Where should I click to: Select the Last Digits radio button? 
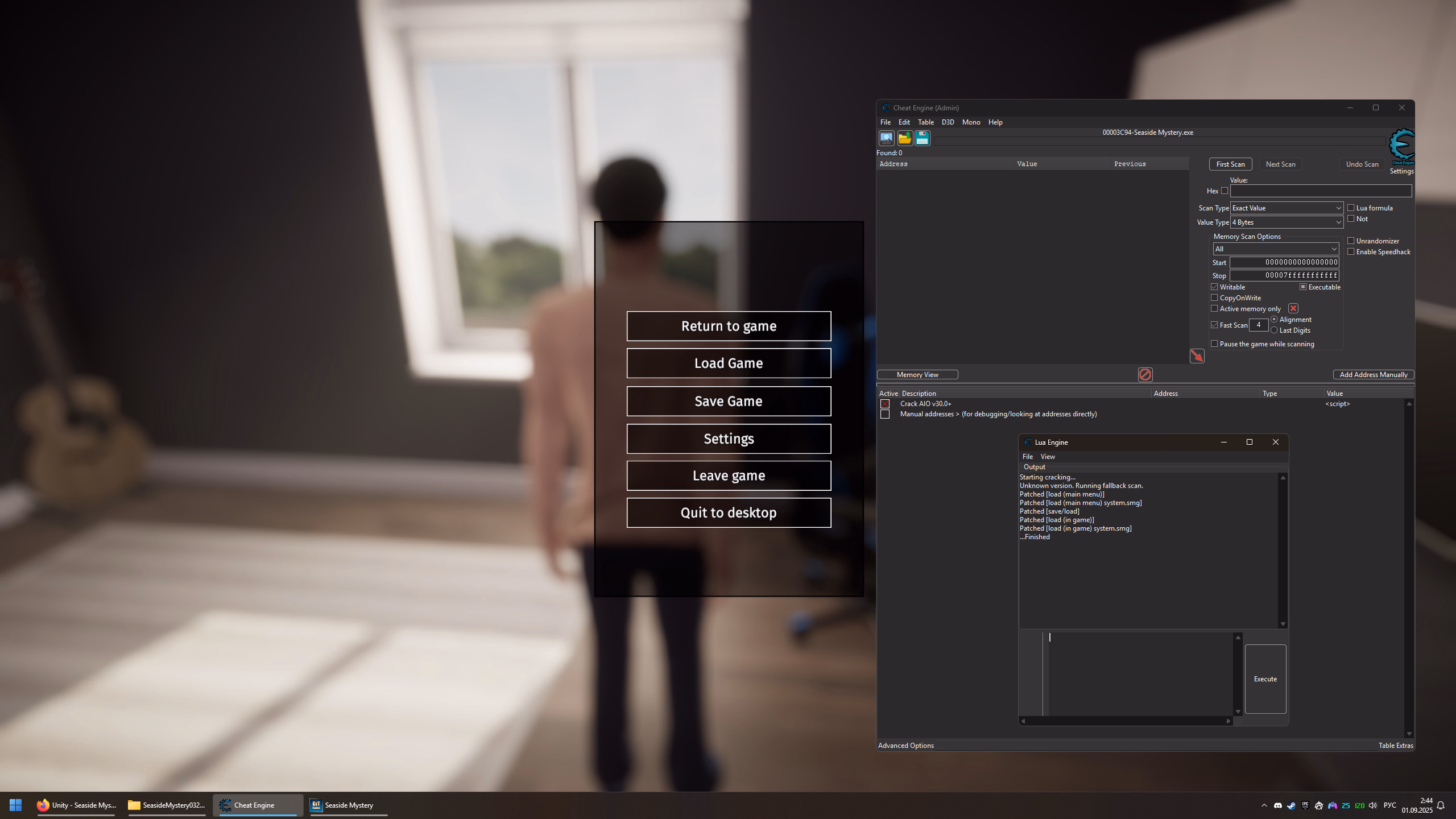pos(1274,330)
